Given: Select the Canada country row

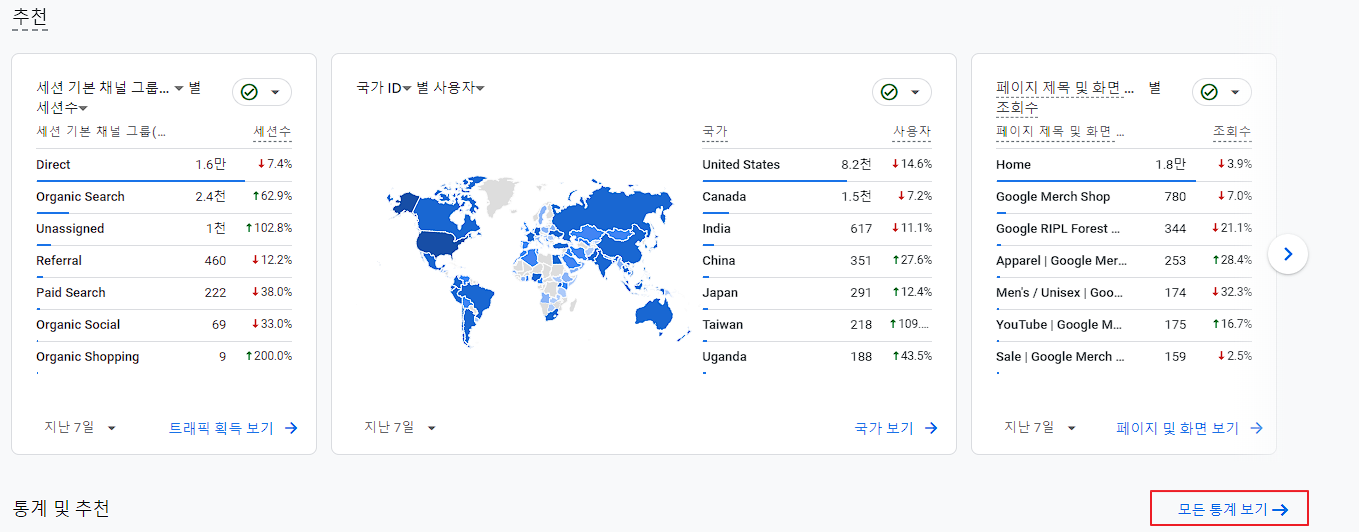Looking at the screenshot, I should (817, 196).
